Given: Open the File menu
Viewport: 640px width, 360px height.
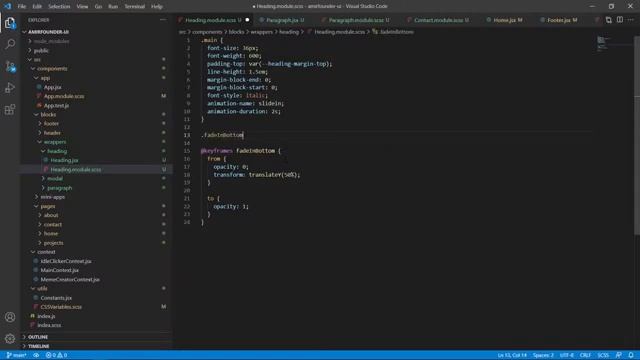Looking at the screenshot, I should click(22, 7).
